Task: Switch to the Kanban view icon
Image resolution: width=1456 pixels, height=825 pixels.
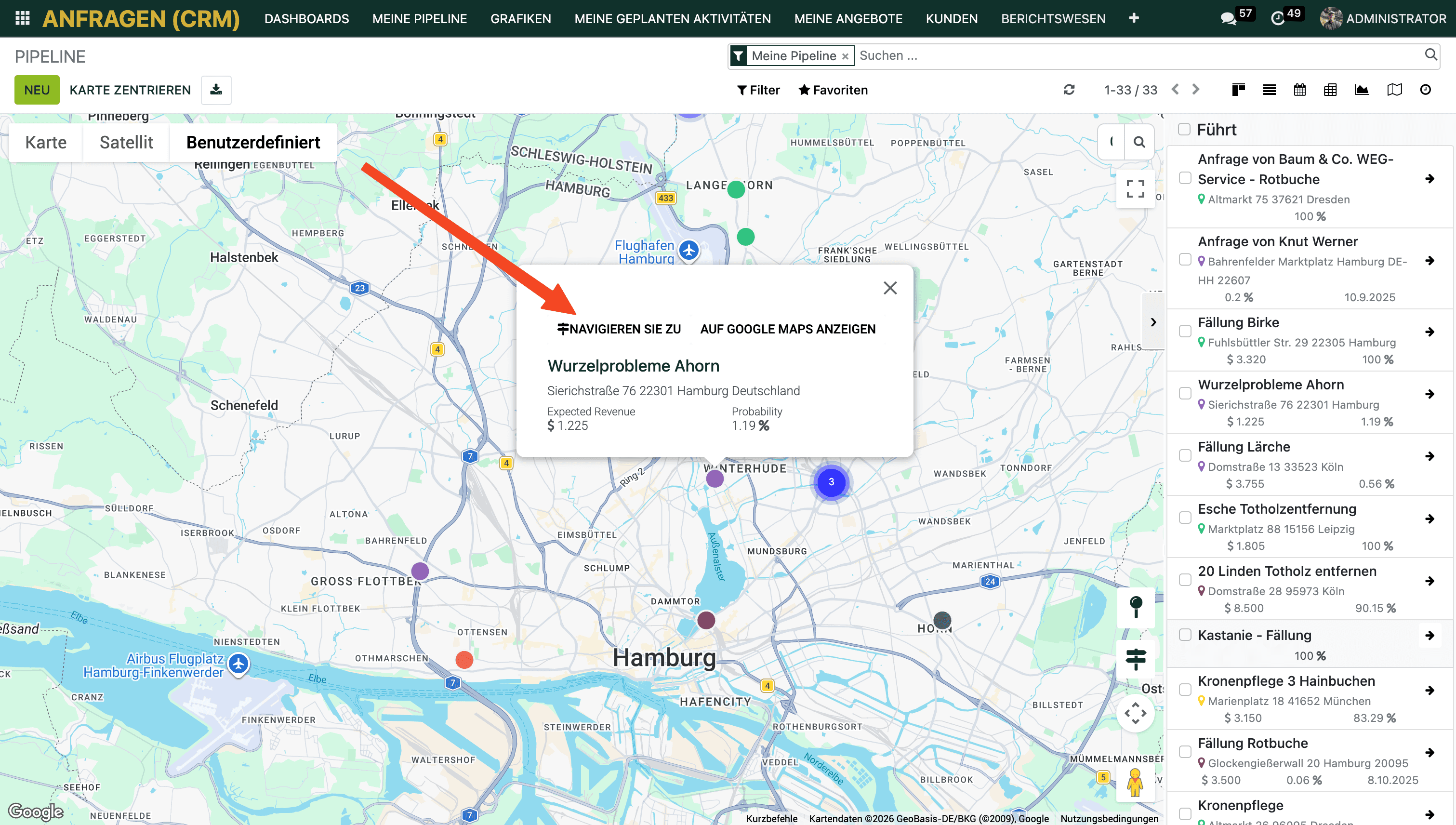Action: [1238, 90]
